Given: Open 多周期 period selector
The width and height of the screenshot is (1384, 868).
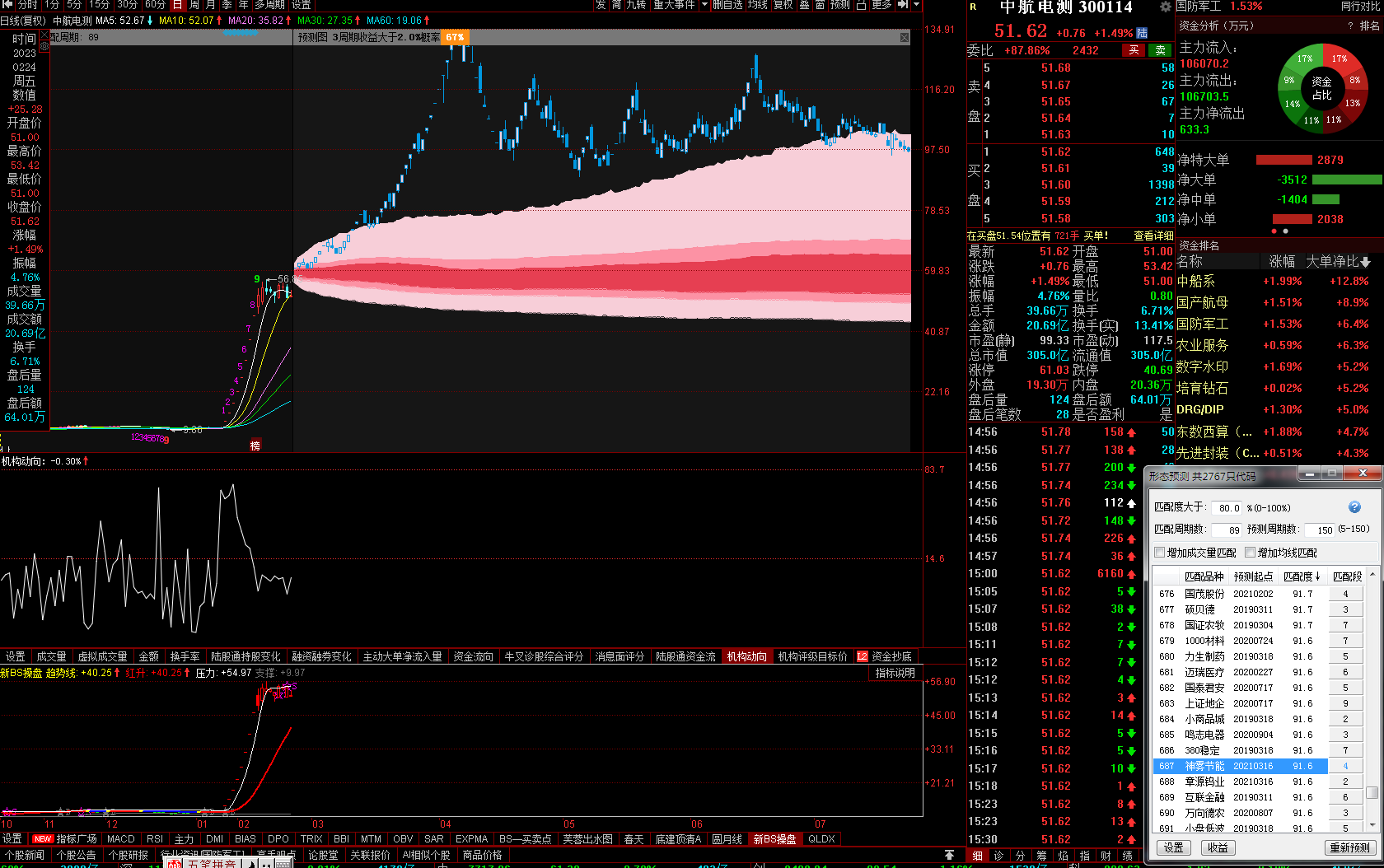Looking at the screenshot, I should pos(270,5).
